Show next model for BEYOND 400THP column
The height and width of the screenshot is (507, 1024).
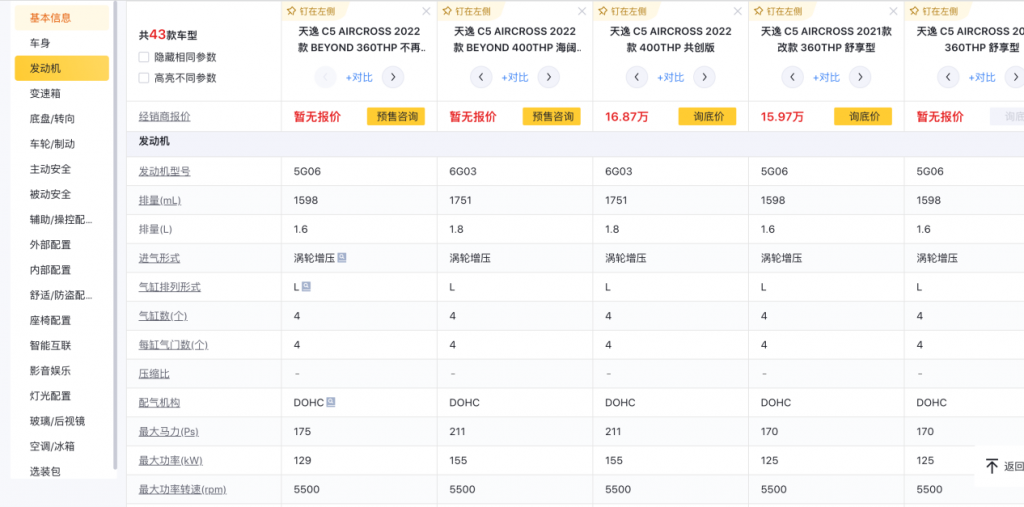[x=549, y=77]
